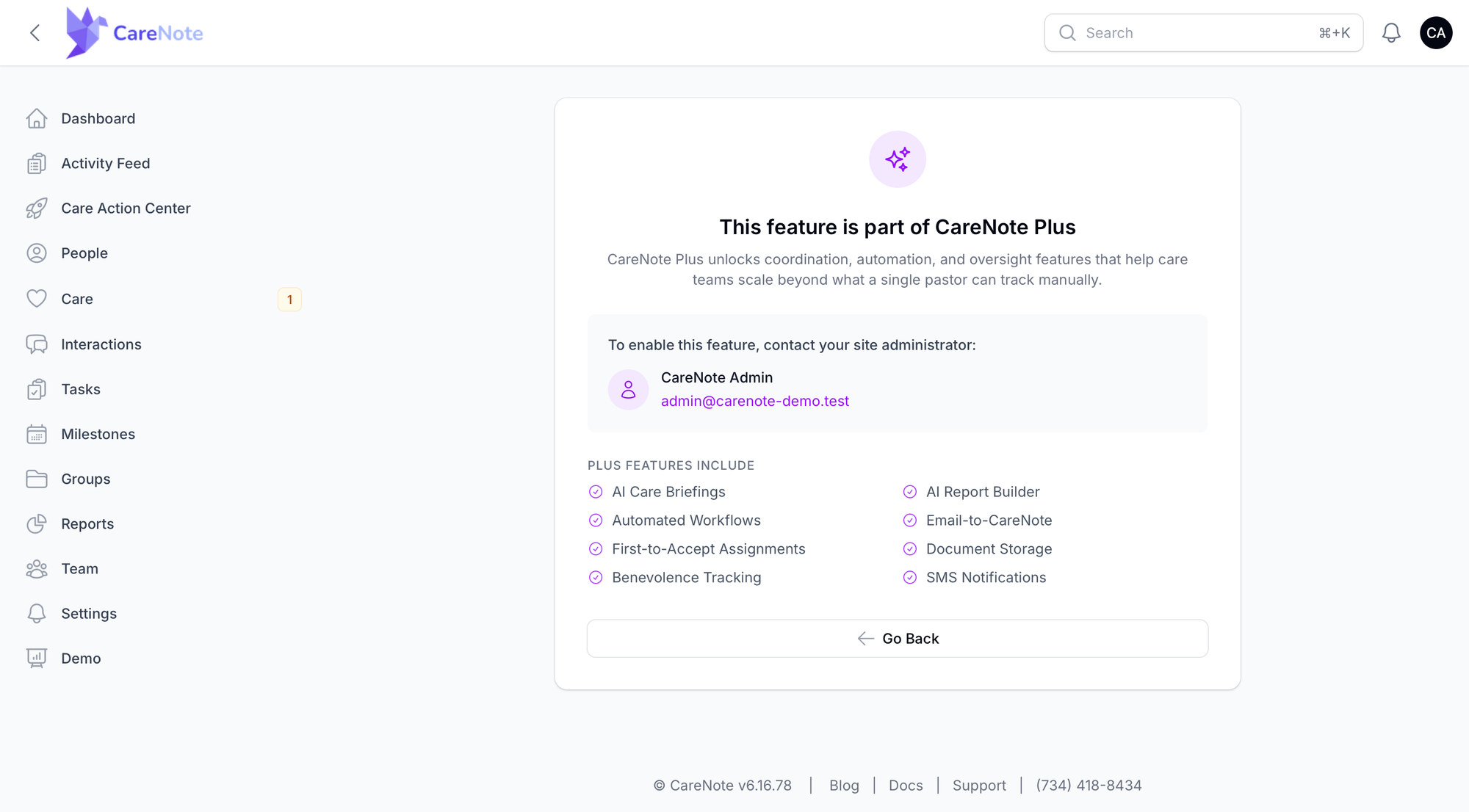Click the CareNote Admin avatar icon
1469x812 pixels.
pos(628,389)
